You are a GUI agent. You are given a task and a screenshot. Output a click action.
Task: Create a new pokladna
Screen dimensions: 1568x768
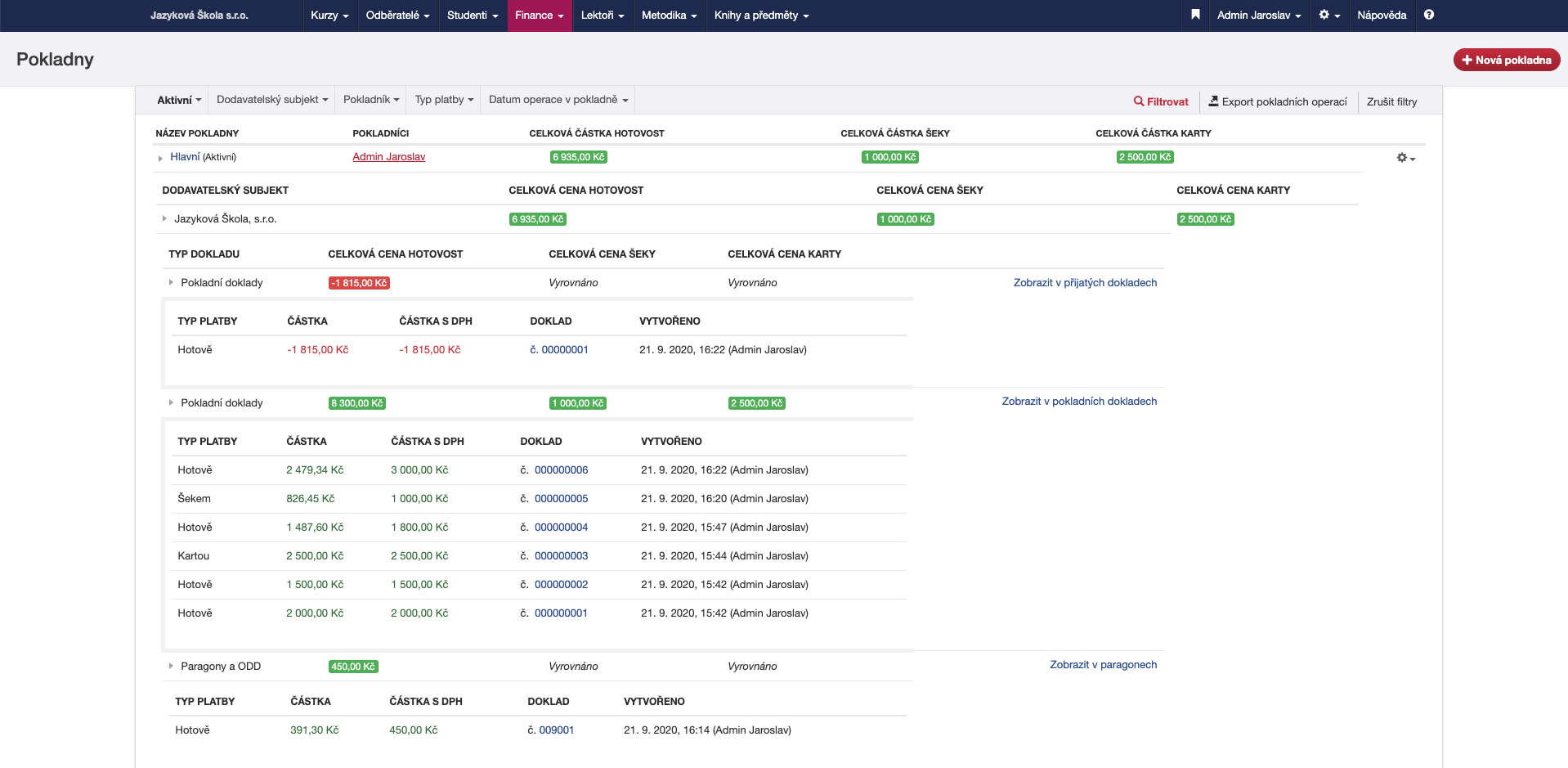pyautogui.click(x=1507, y=60)
